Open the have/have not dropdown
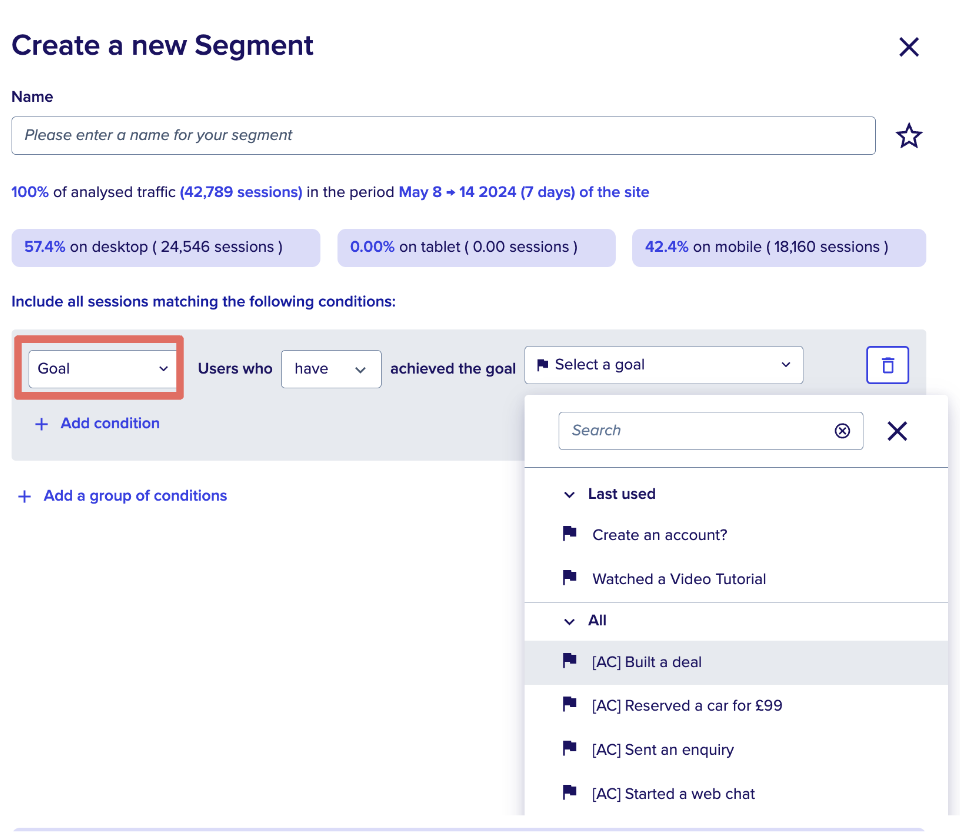The height and width of the screenshot is (836, 960). 331,369
